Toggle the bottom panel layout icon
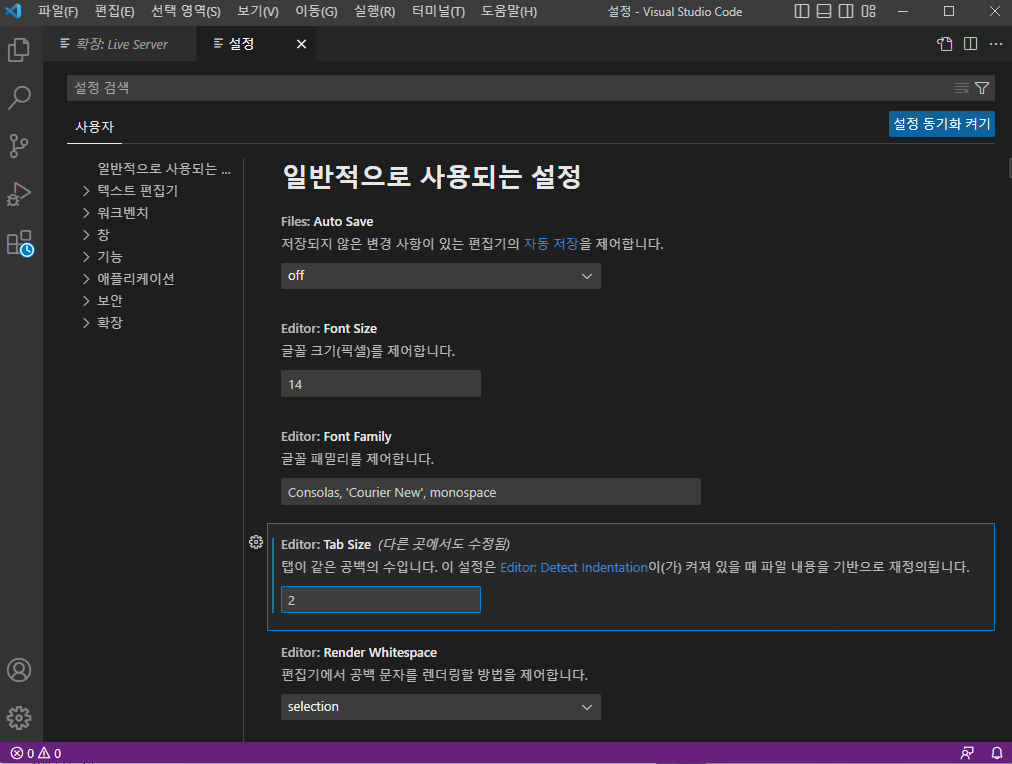This screenshot has height=764, width=1012. click(824, 11)
